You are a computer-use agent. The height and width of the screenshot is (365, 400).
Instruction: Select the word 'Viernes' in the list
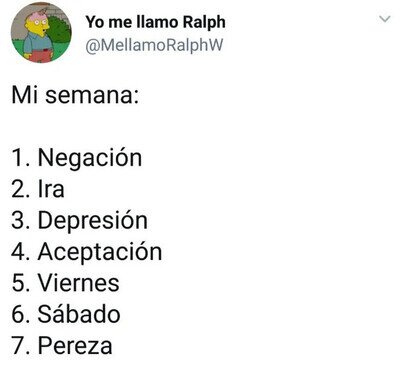point(79,283)
